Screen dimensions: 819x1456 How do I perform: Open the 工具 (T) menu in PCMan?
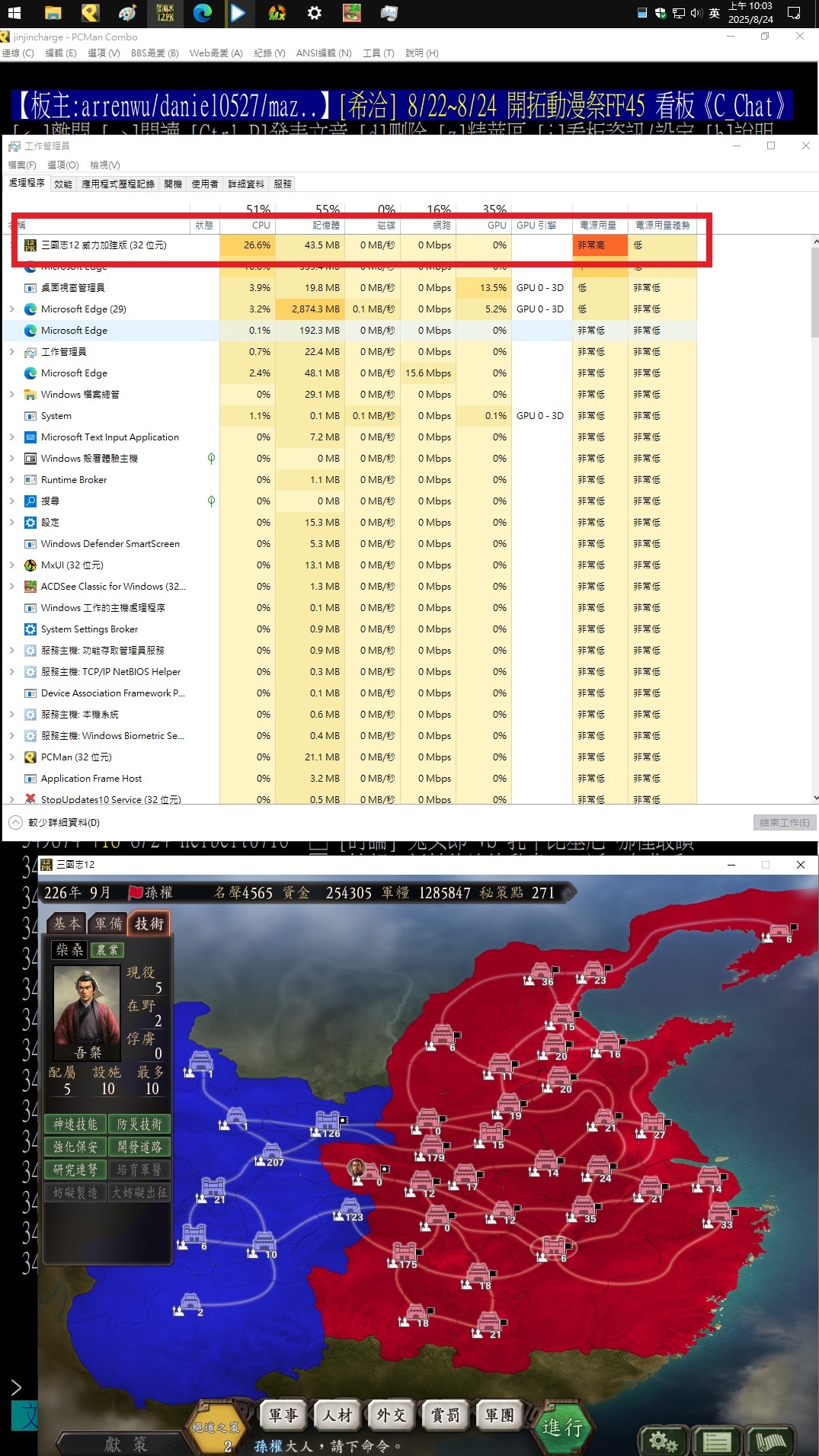pos(379,53)
